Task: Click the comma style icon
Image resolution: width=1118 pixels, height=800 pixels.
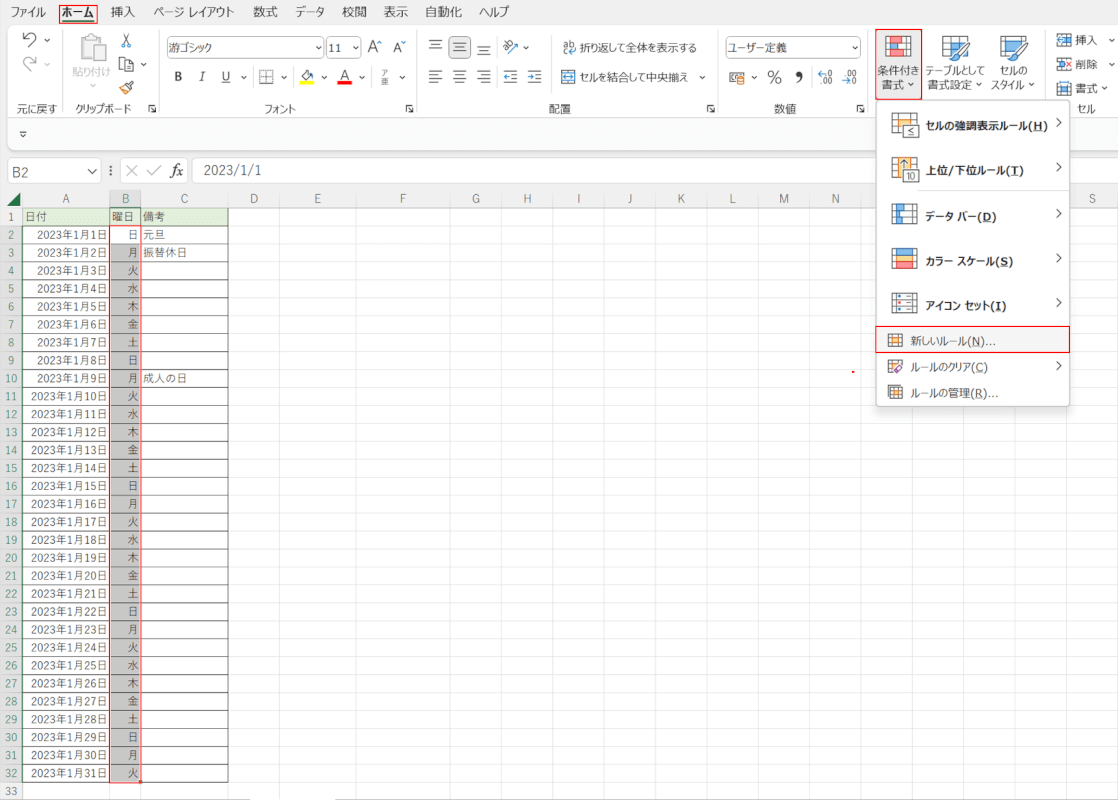Action: point(799,77)
